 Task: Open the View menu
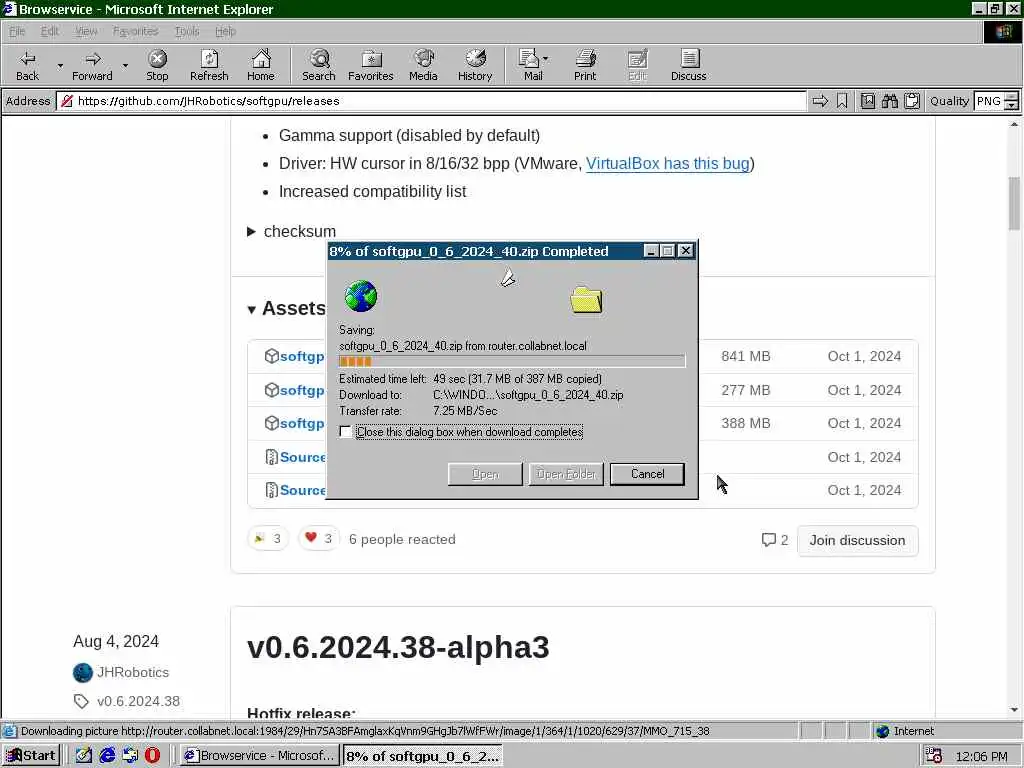tap(86, 31)
